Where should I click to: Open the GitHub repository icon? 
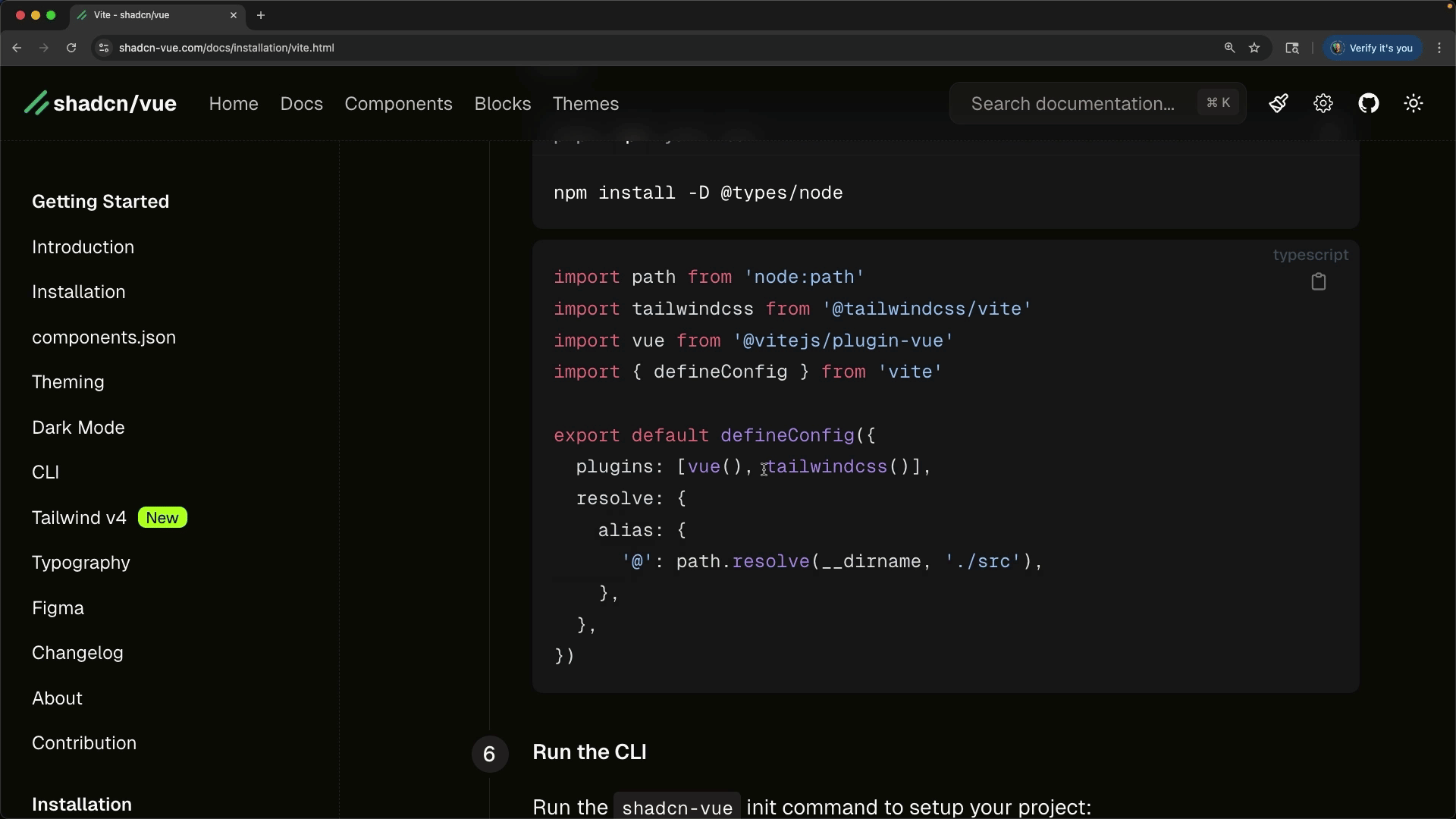[1369, 103]
